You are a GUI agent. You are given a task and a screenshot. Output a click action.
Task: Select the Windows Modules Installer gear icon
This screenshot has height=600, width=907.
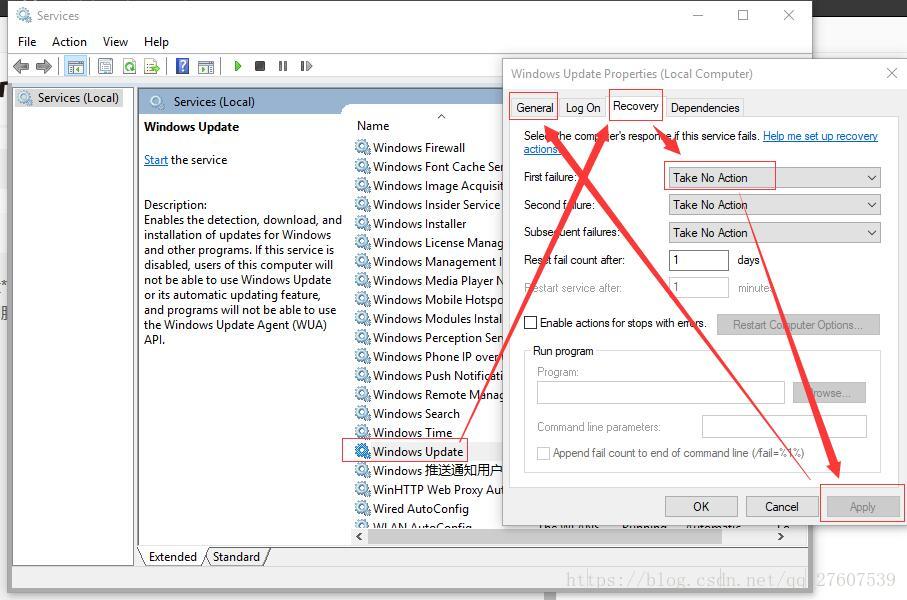[x=363, y=318]
